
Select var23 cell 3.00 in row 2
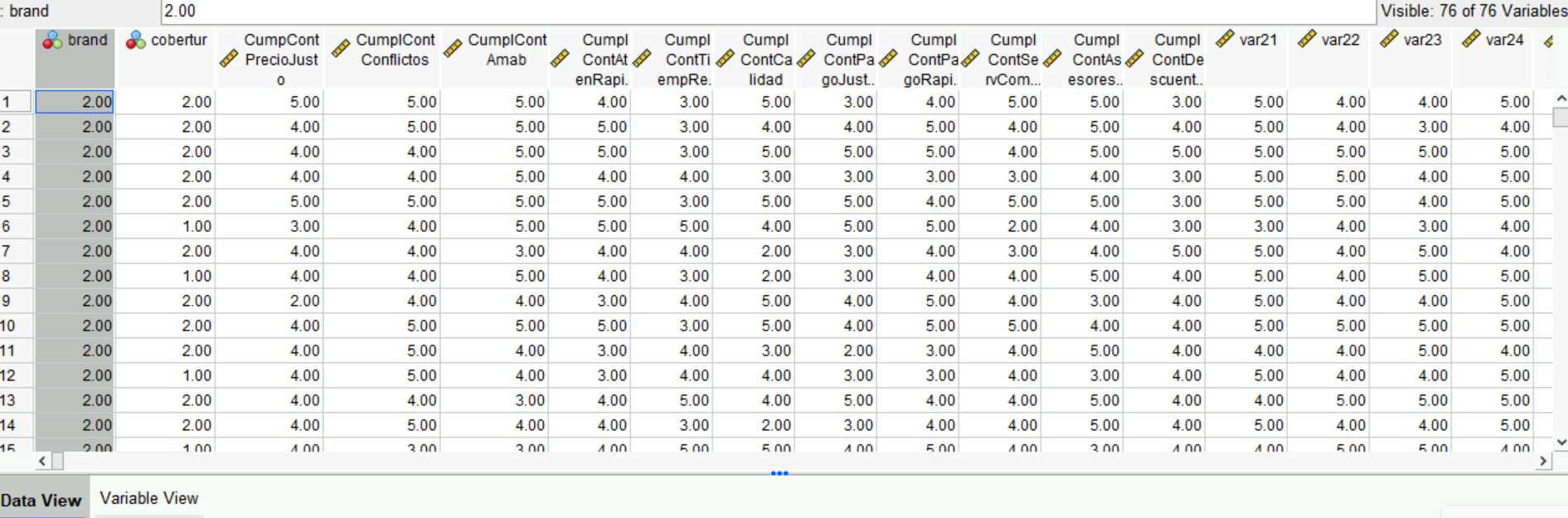pyautogui.click(x=1410, y=127)
